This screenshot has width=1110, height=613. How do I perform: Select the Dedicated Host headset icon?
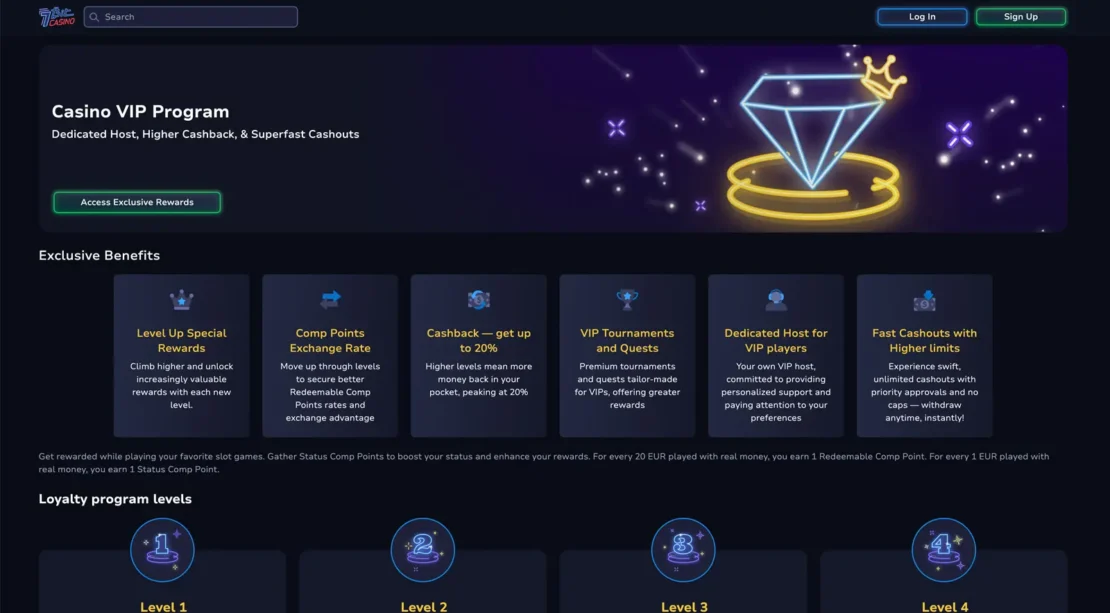776,300
